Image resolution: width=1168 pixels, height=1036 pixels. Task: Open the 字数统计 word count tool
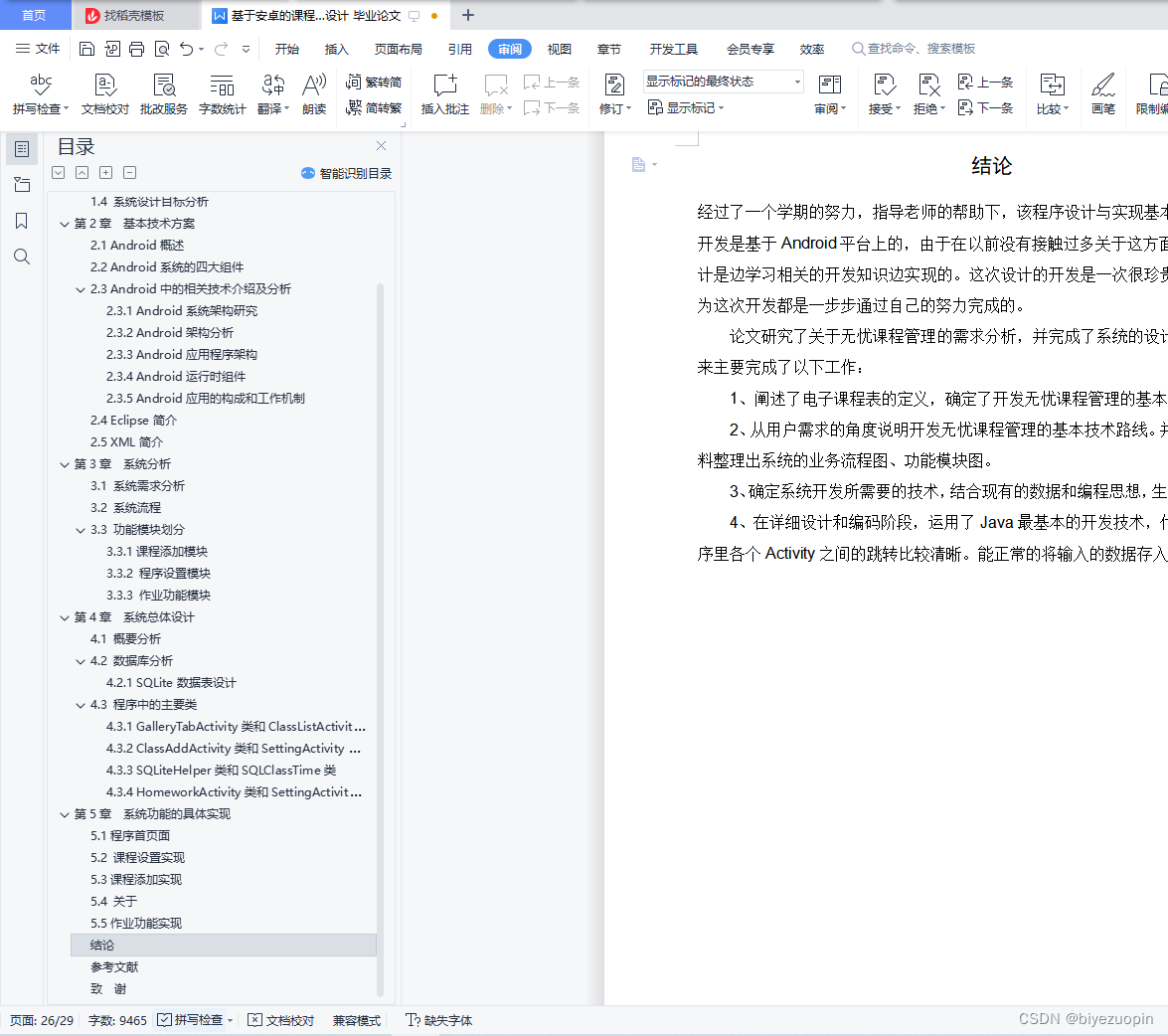coord(222,94)
